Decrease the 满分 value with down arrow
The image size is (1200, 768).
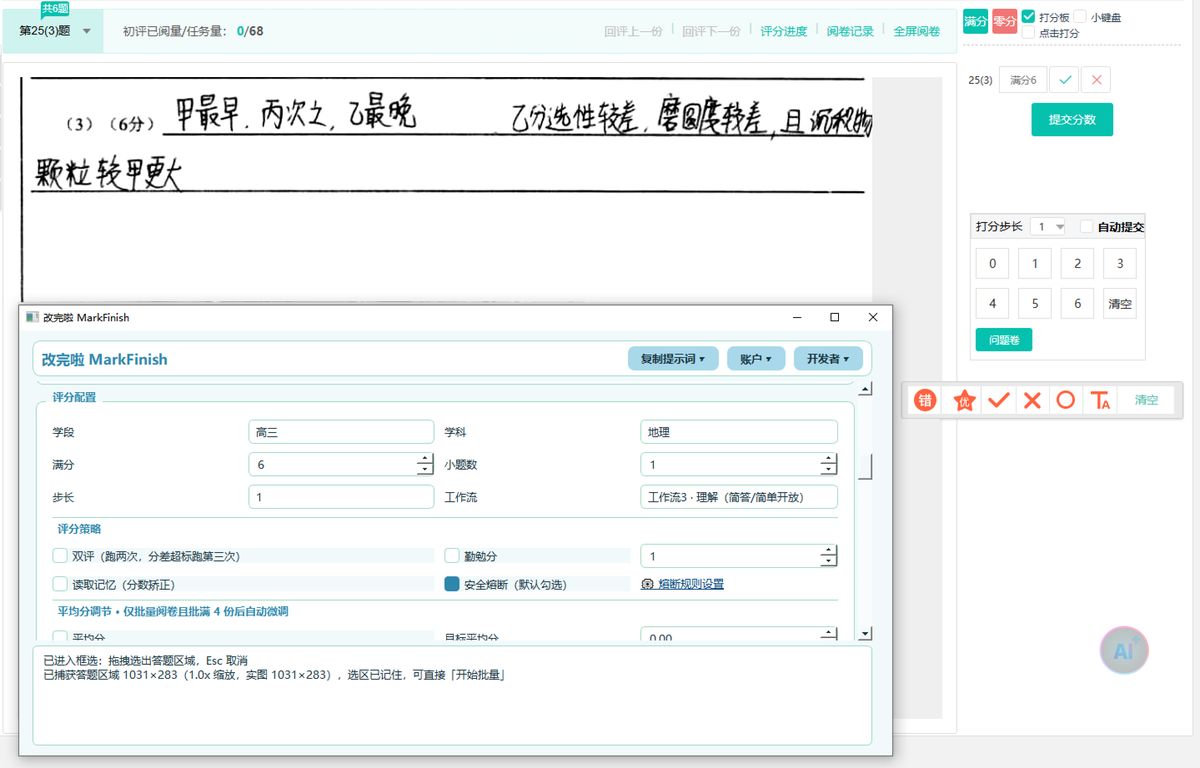coord(424,469)
